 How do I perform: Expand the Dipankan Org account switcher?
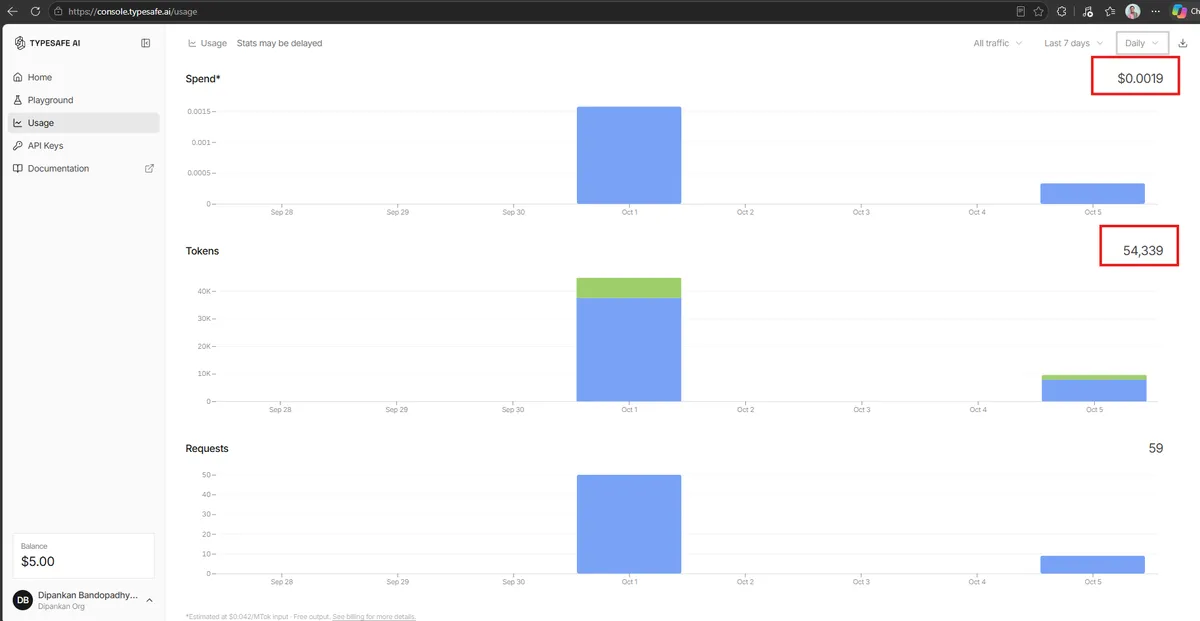[83, 600]
